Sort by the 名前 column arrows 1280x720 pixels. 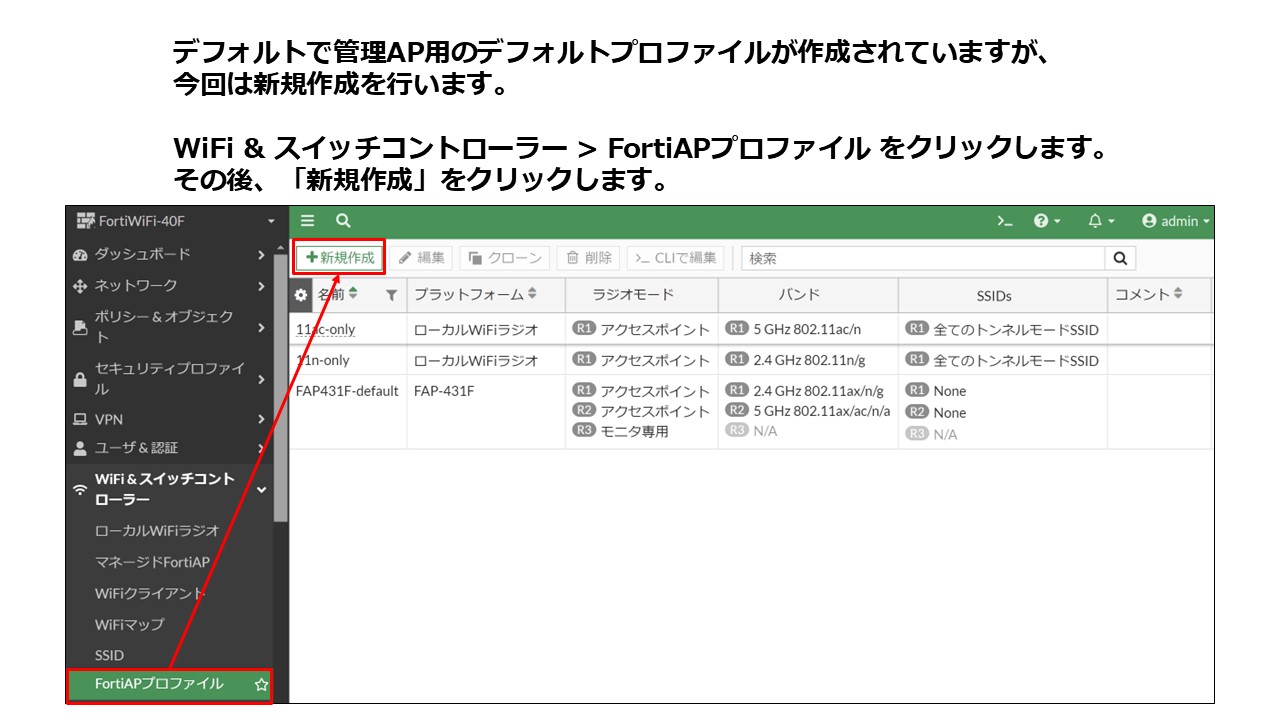352,294
